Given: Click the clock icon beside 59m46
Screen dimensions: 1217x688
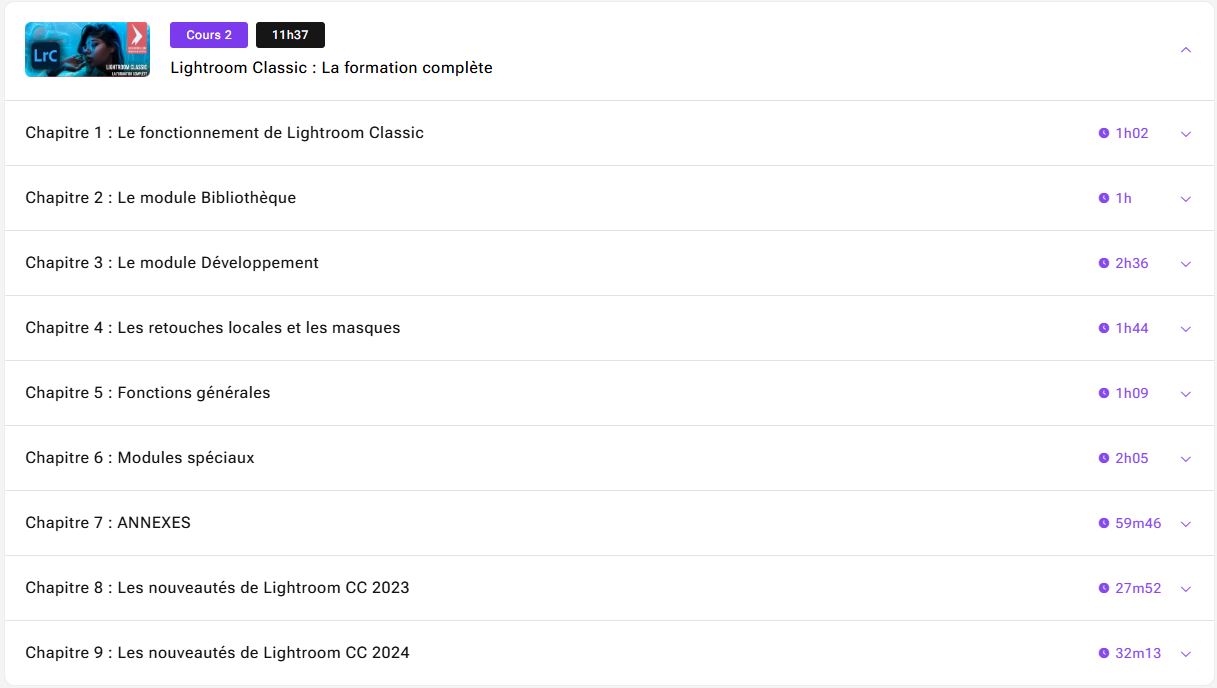Looking at the screenshot, I should coord(1104,523).
